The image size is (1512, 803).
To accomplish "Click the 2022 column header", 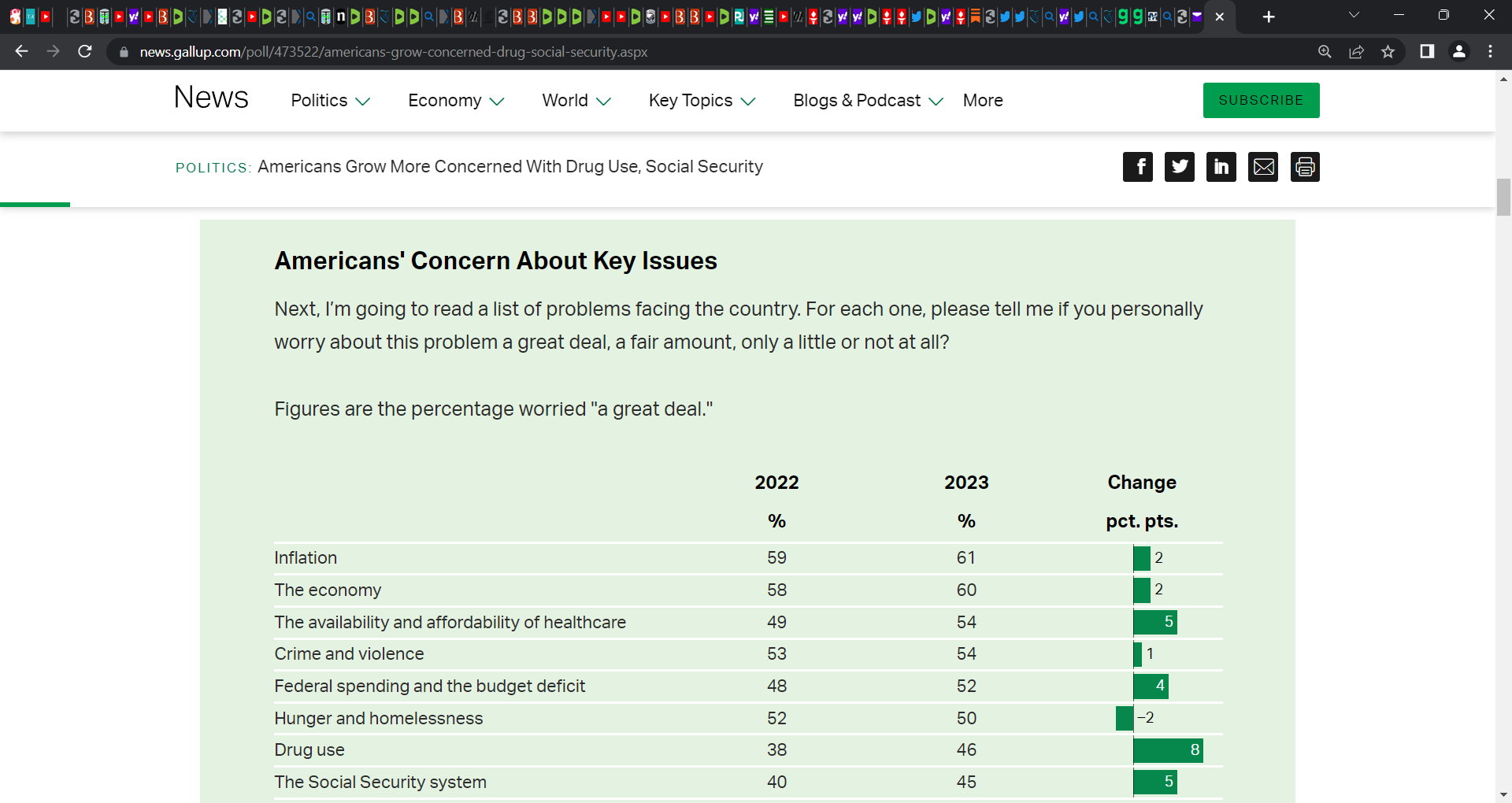I will (x=776, y=483).
